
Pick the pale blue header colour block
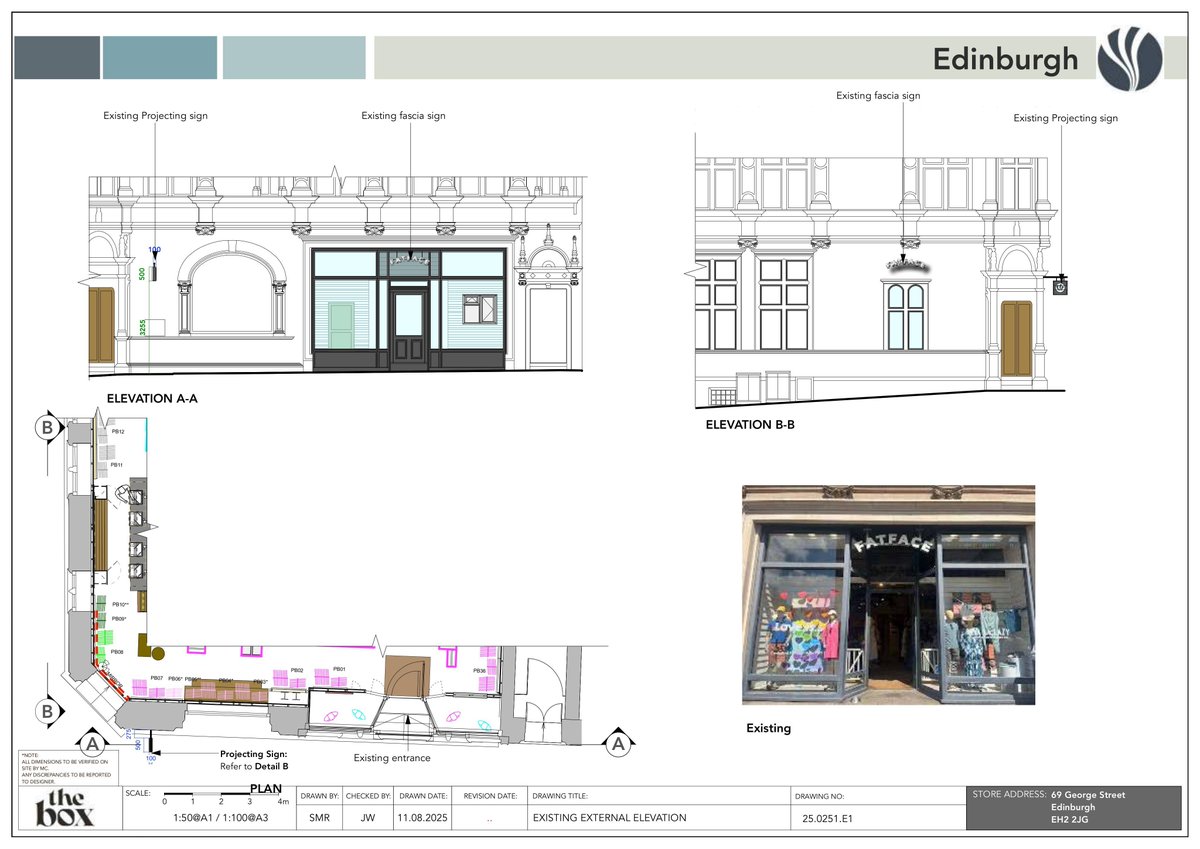[295, 58]
